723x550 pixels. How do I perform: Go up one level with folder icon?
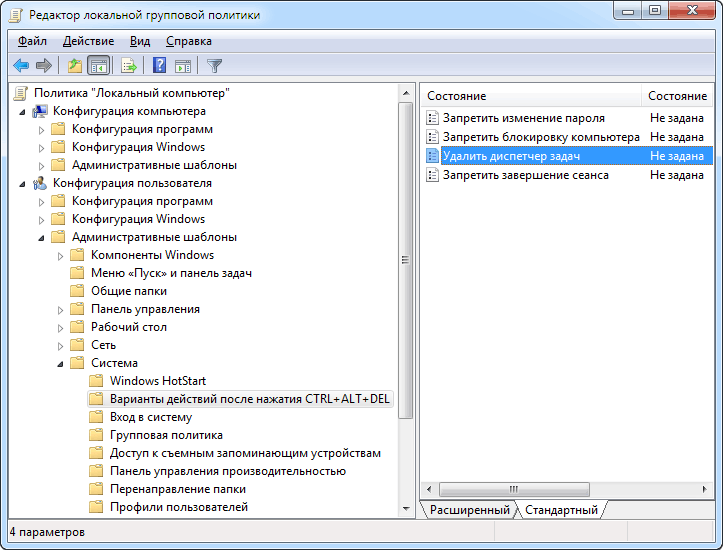tap(75, 66)
